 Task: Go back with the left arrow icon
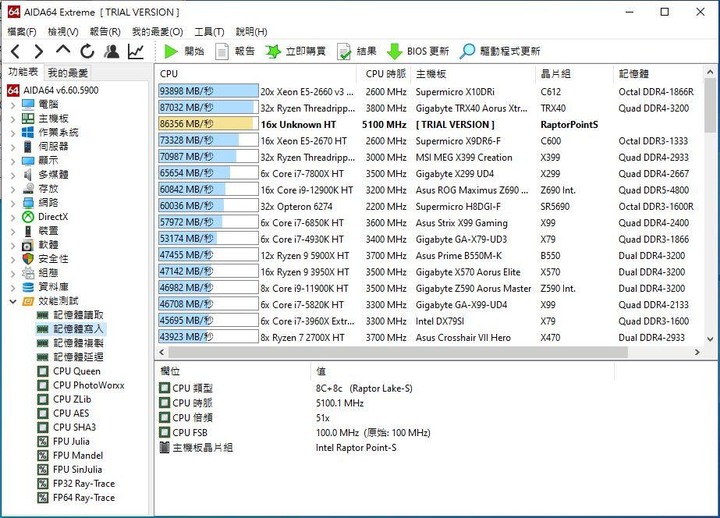pos(15,51)
